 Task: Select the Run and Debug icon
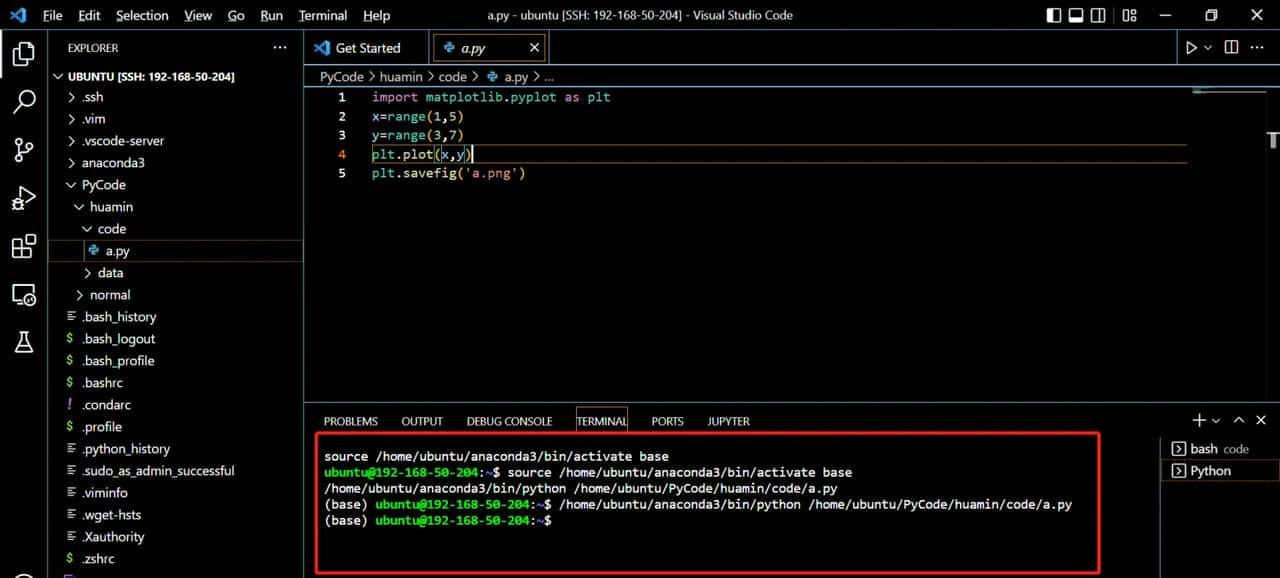pos(24,198)
